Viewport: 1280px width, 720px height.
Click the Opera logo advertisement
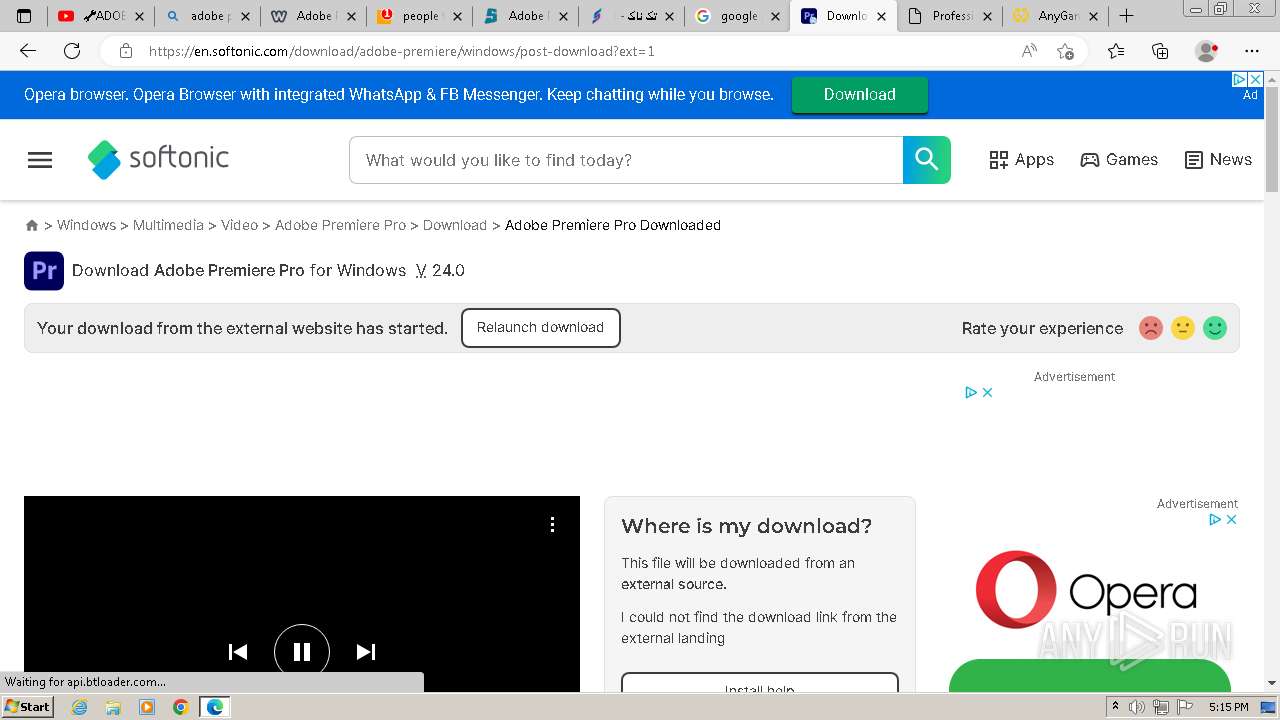click(x=1086, y=589)
